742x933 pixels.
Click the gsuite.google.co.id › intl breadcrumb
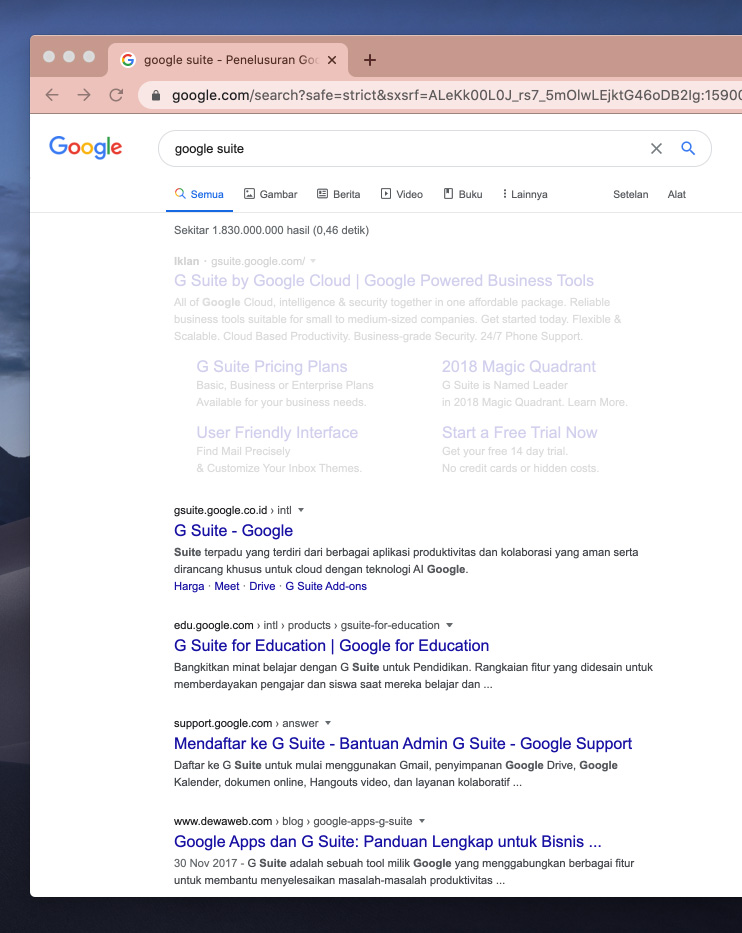[x=233, y=510]
